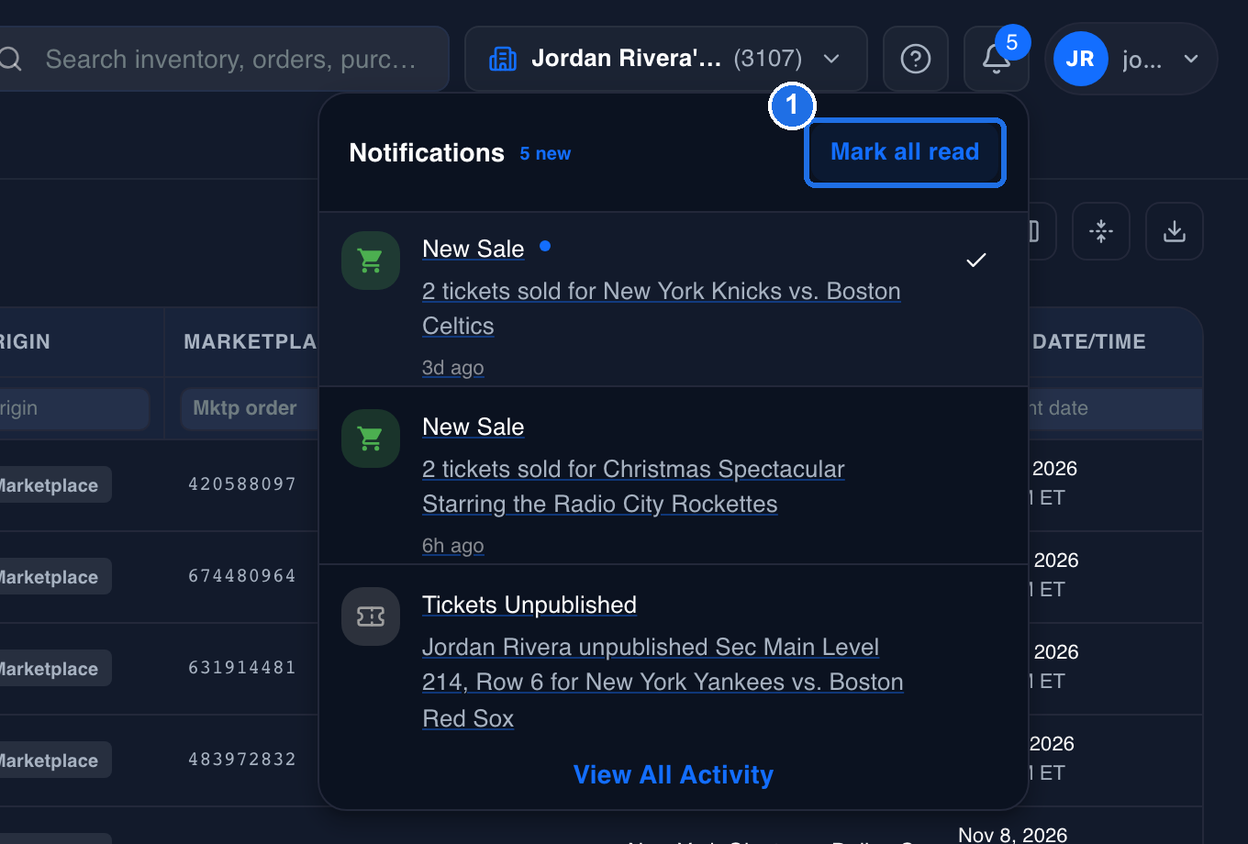Click order number 483972832

(x=242, y=759)
